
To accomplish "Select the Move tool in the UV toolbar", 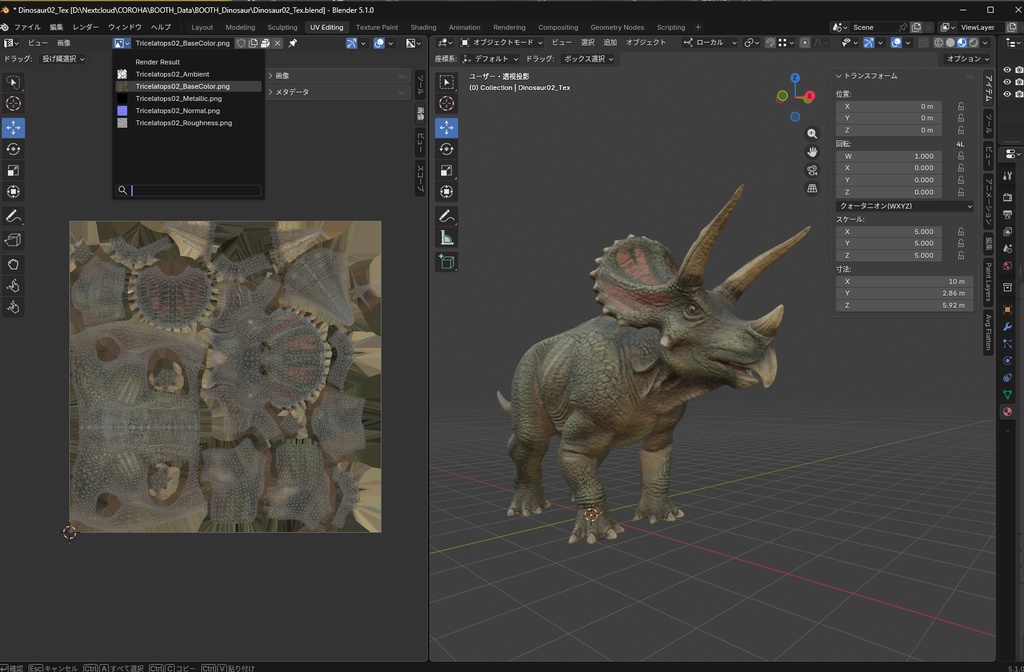I will point(13,127).
